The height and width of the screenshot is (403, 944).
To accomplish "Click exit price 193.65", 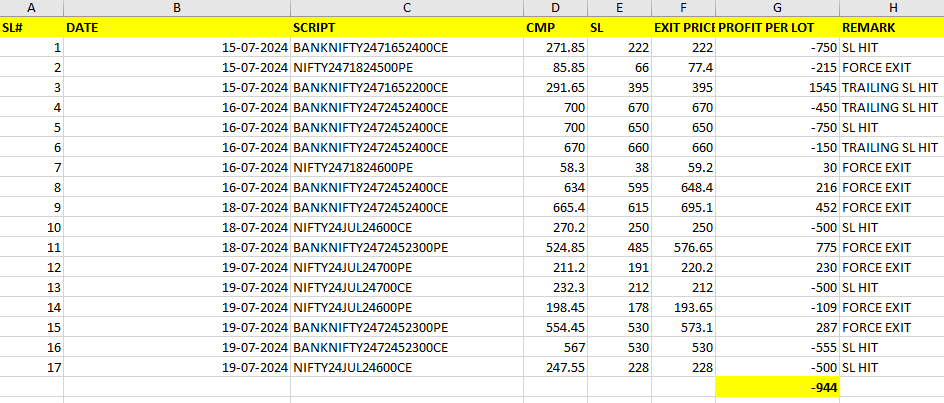I will coord(683,307).
